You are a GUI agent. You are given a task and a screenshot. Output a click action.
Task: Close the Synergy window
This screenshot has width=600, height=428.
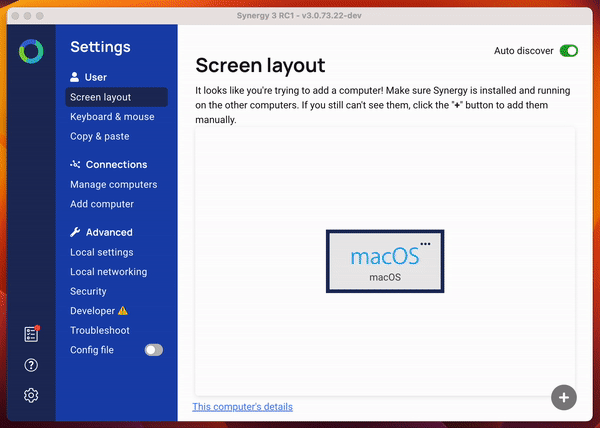(x=15, y=16)
